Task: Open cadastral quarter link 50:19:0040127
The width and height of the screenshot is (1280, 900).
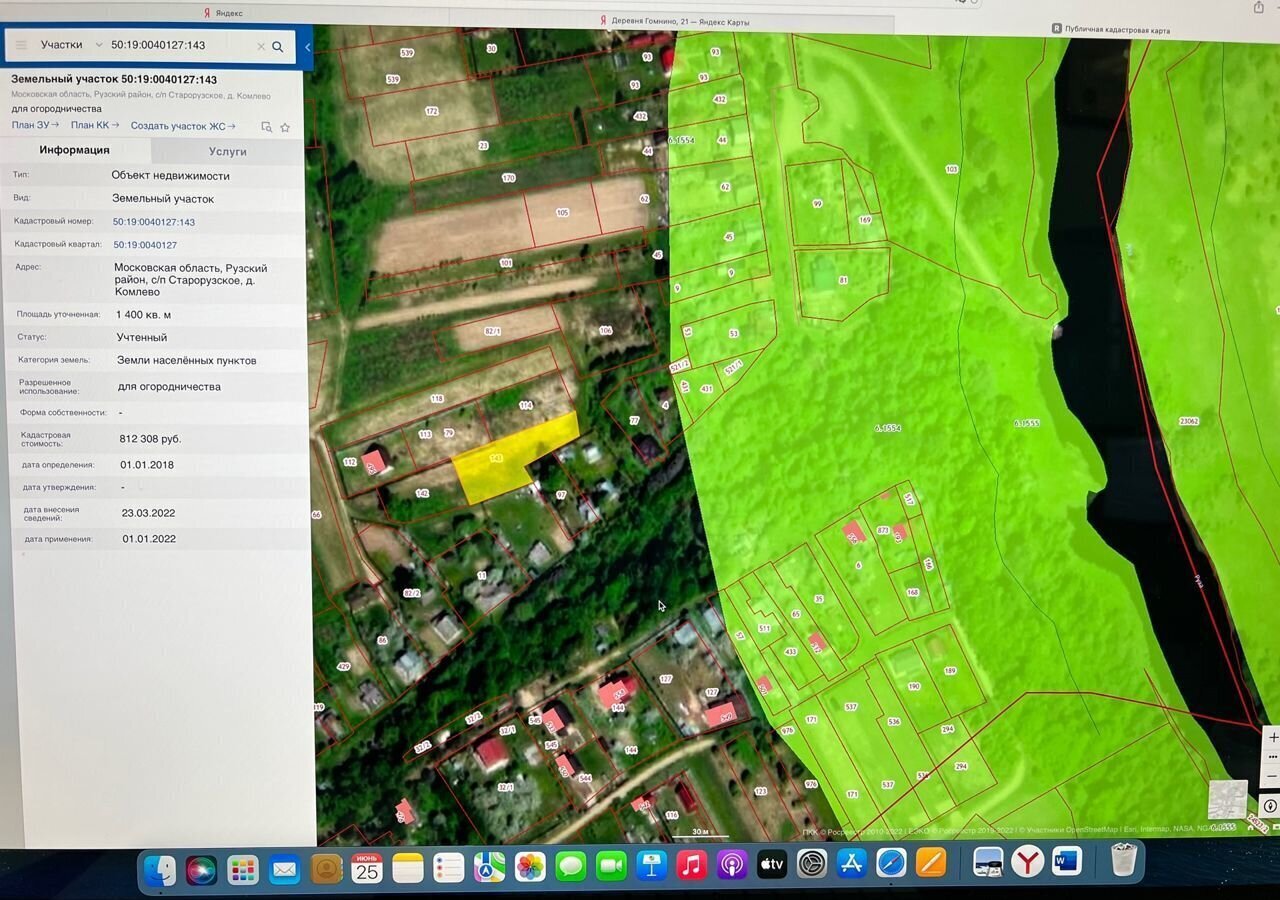Action: [145, 245]
